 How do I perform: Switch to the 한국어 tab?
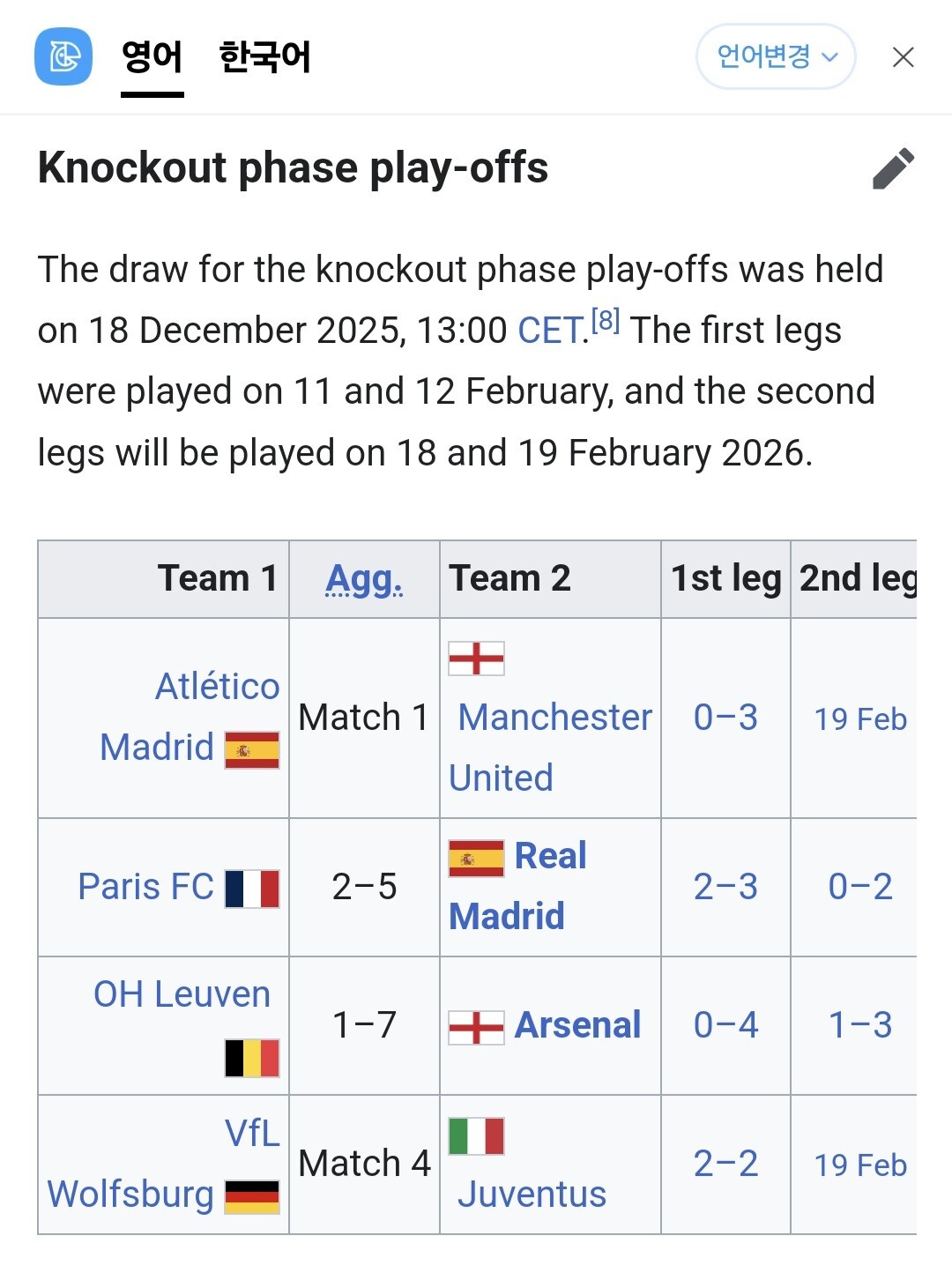click(x=264, y=57)
